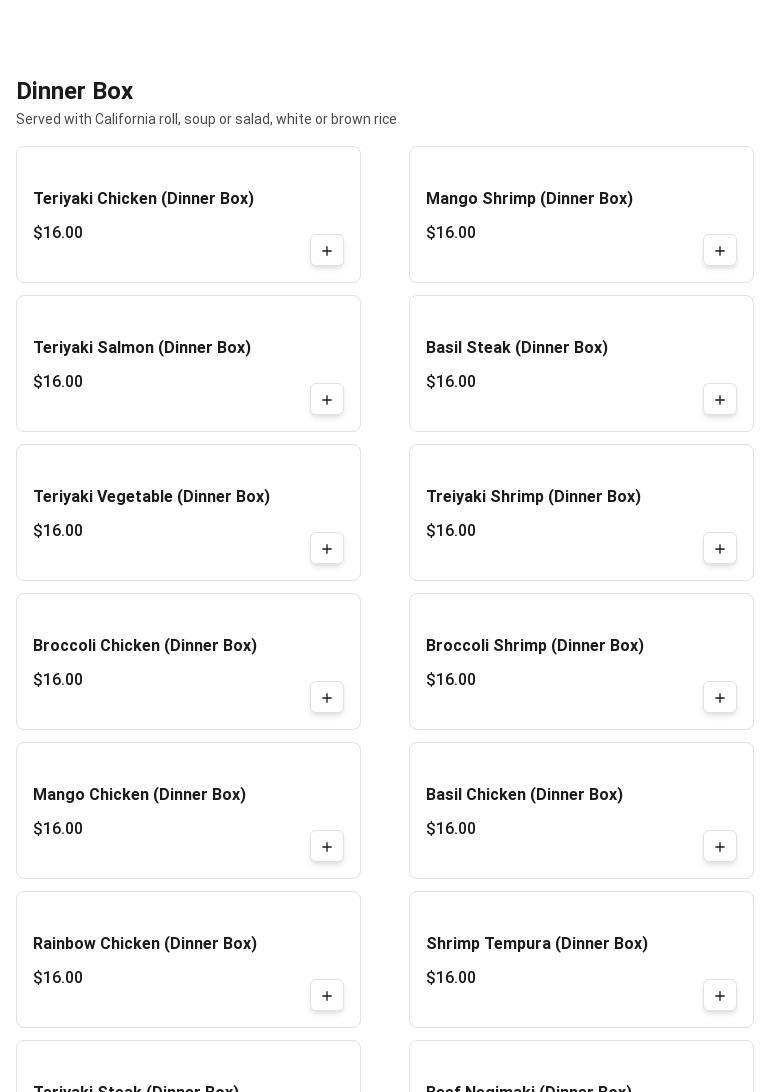Click the Teriyaki Vegetable (Dinner Box) name
This screenshot has height=1092, width=770.
point(151,497)
